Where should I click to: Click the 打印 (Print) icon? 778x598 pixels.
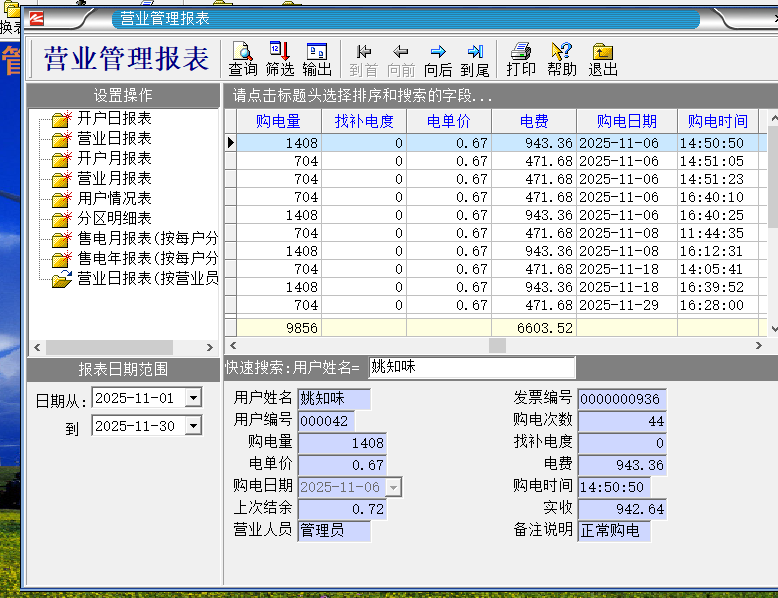click(x=521, y=59)
